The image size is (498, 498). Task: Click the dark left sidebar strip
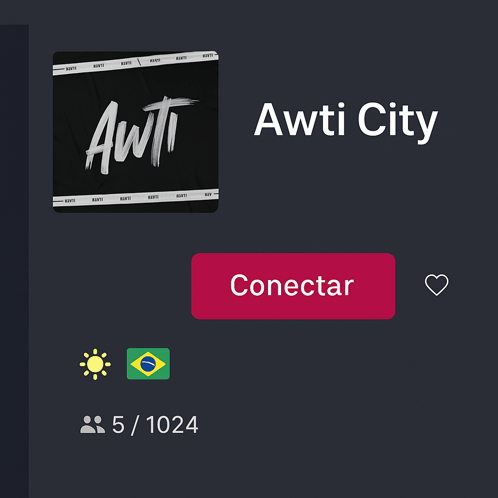14,261
